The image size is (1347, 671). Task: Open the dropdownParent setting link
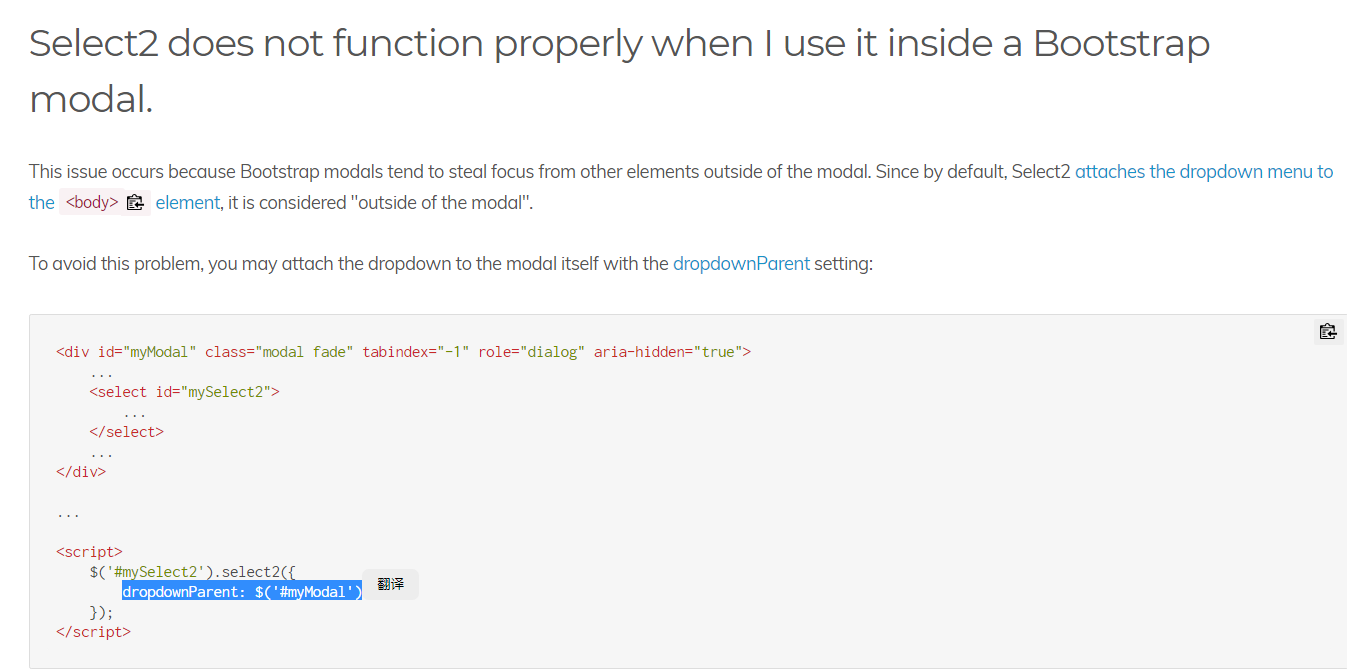pyautogui.click(x=741, y=264)
